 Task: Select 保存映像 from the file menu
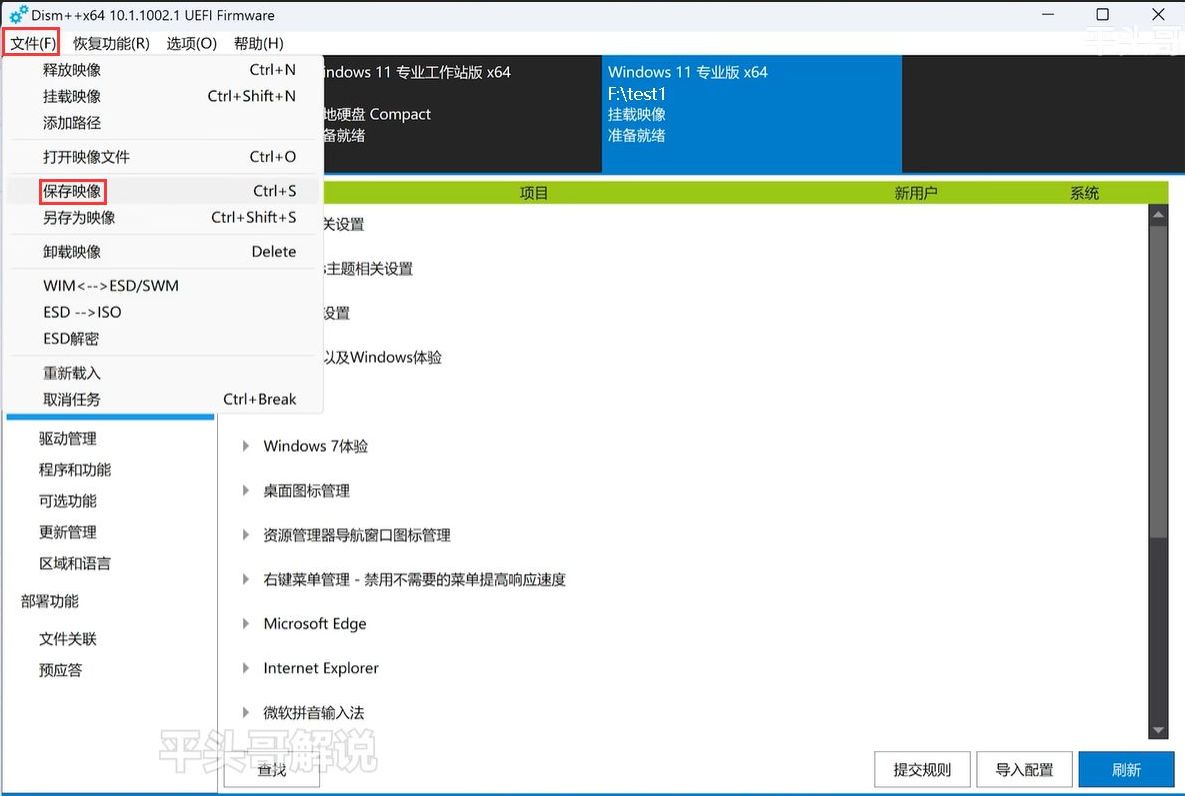pos(73,191)
